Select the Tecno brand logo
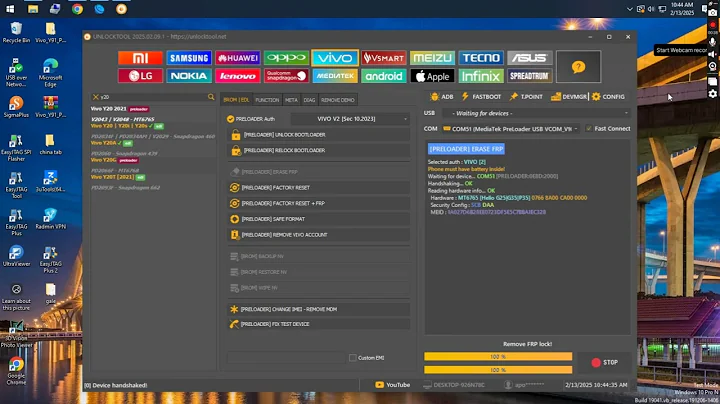The image size is (720, 404). [x=481, y=58]
